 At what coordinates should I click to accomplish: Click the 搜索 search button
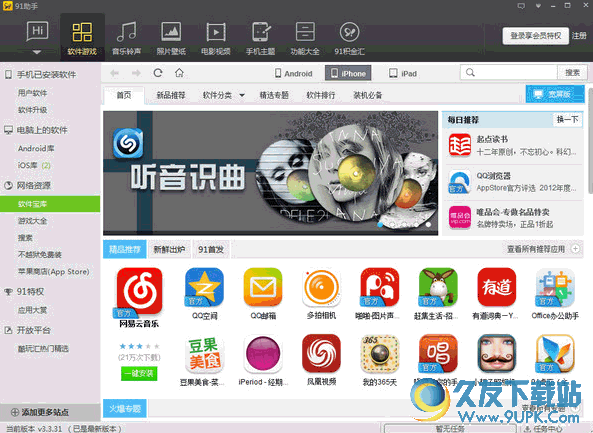(573, 73)
